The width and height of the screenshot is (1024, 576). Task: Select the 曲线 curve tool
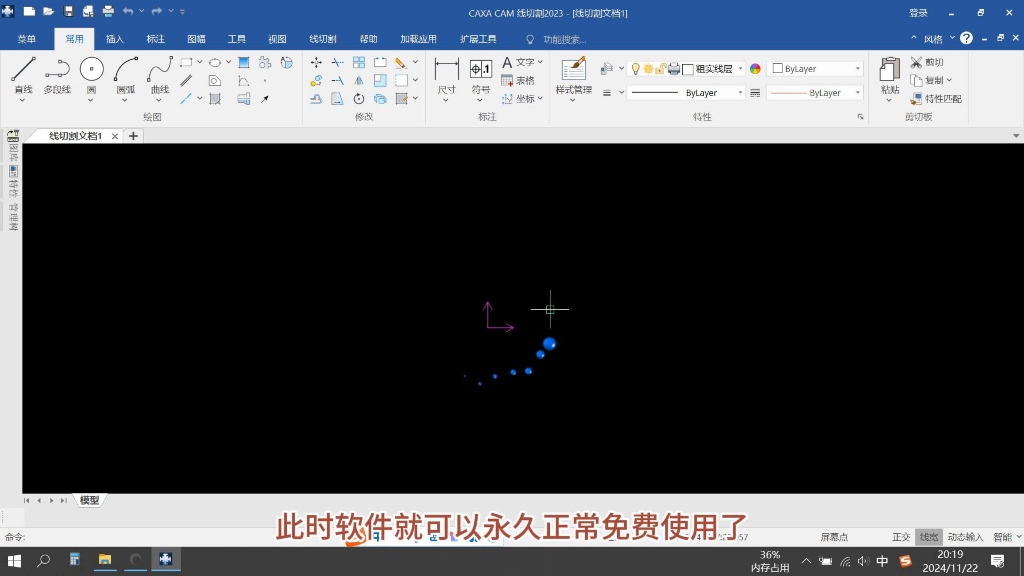[159, 74]
